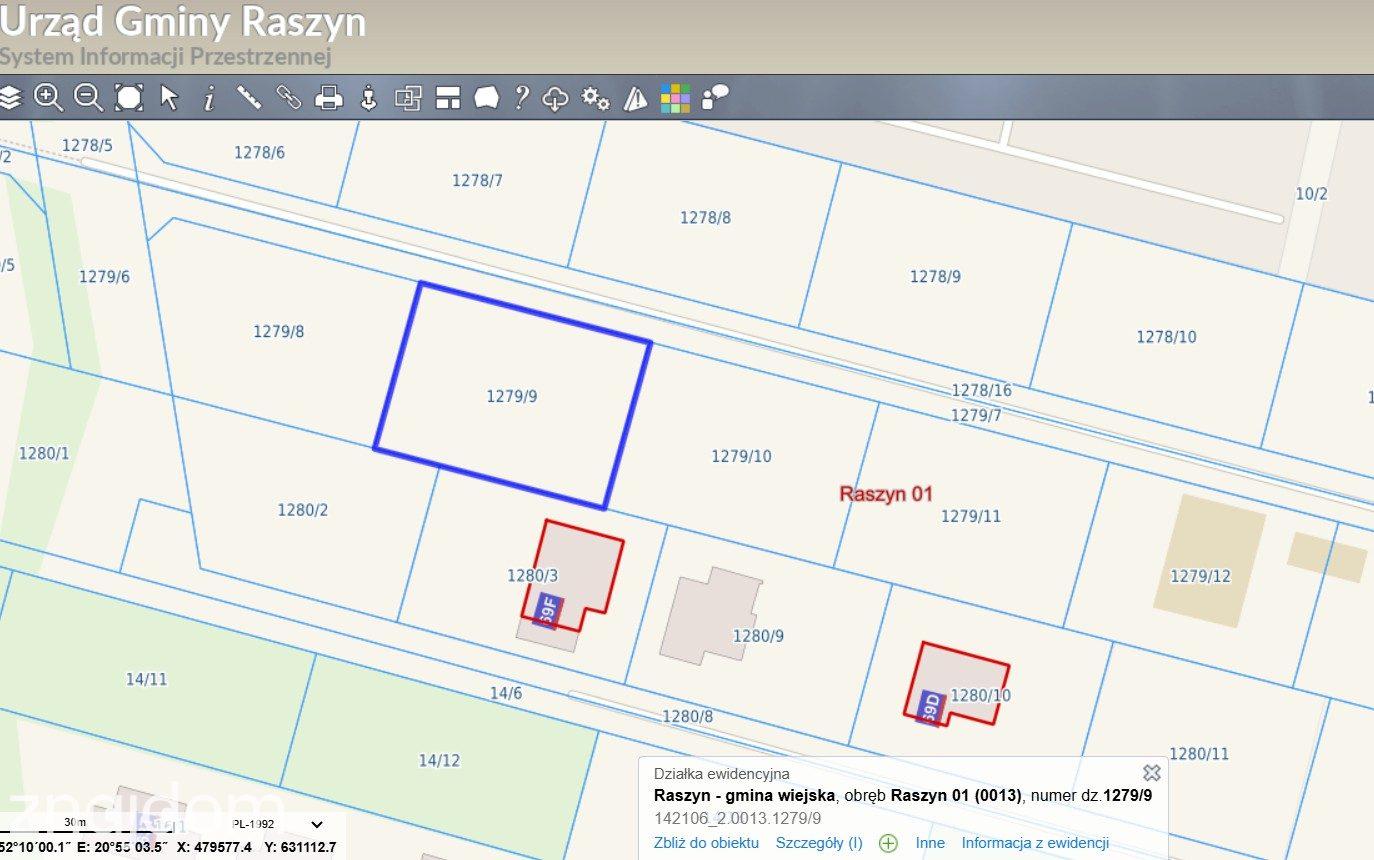
Task: Open Informacja z ewidencji link
Action: click(x=1035, y=843)
